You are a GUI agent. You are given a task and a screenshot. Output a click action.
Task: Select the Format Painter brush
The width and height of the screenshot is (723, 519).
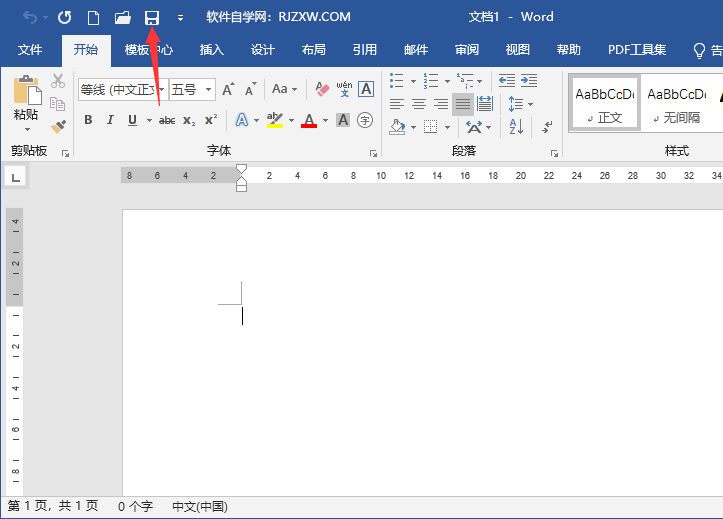[58, 126]
